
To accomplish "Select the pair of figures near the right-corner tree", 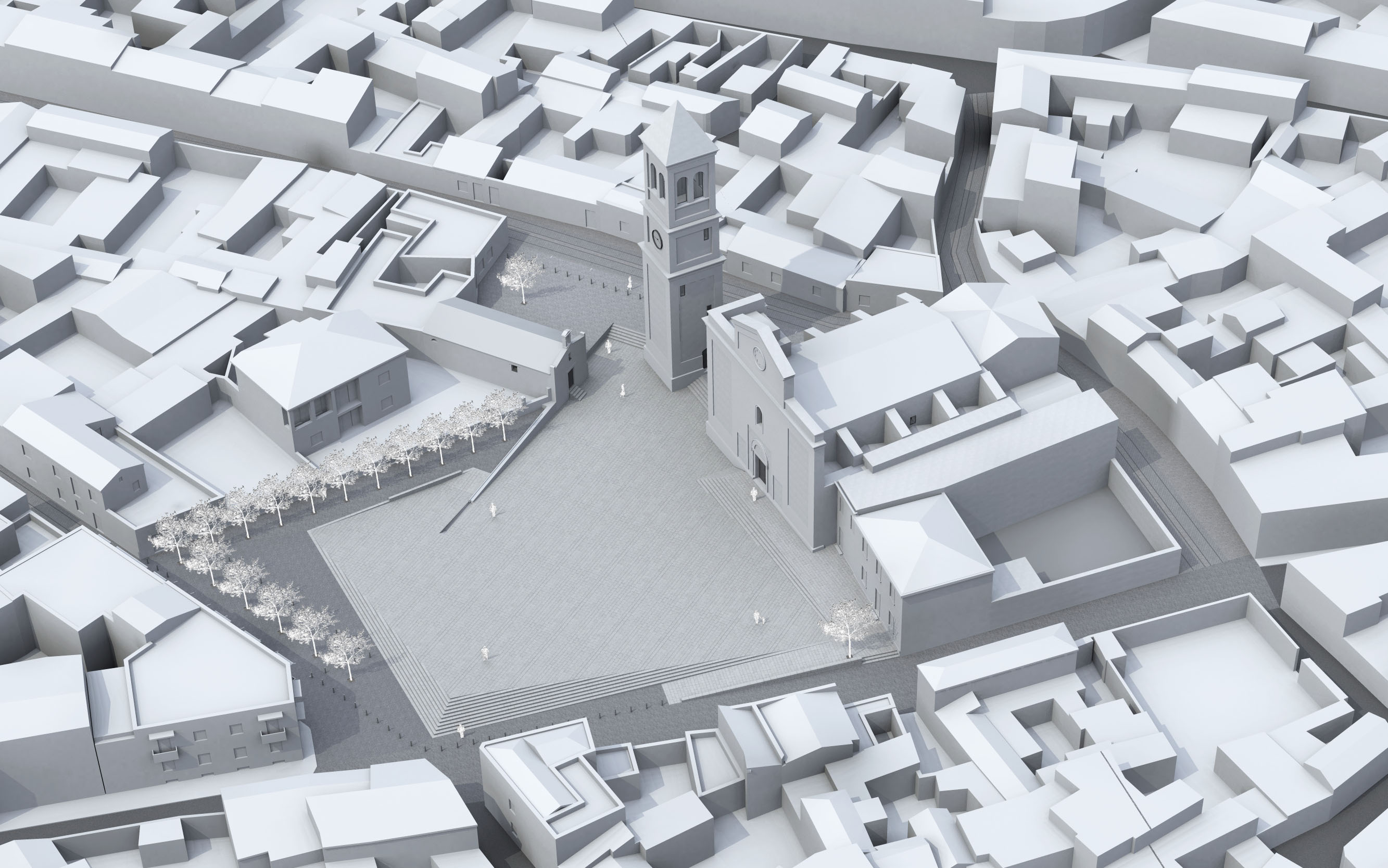I will [x=759, y=618].
